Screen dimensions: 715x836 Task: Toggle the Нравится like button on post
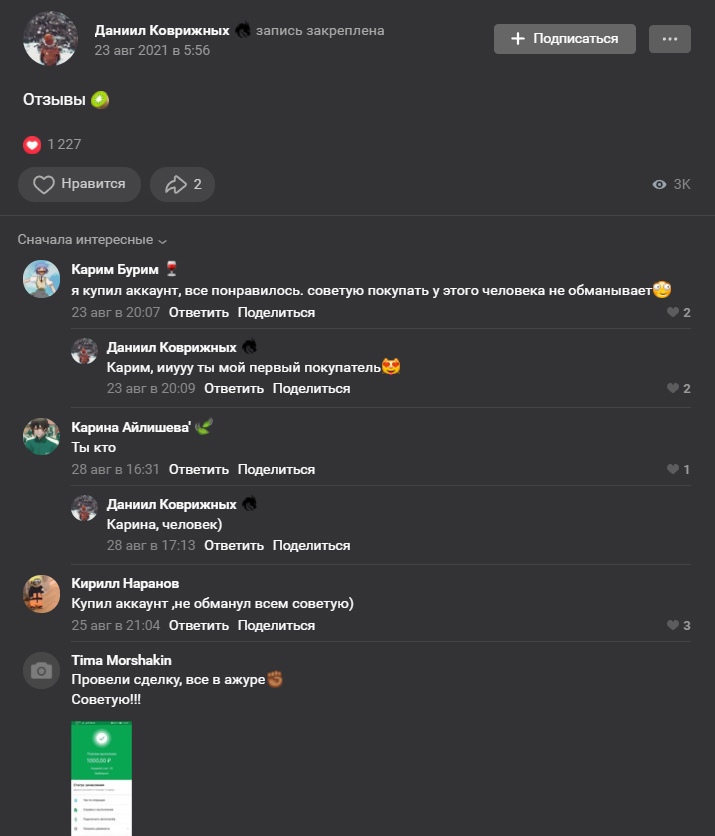coord(79,184)
